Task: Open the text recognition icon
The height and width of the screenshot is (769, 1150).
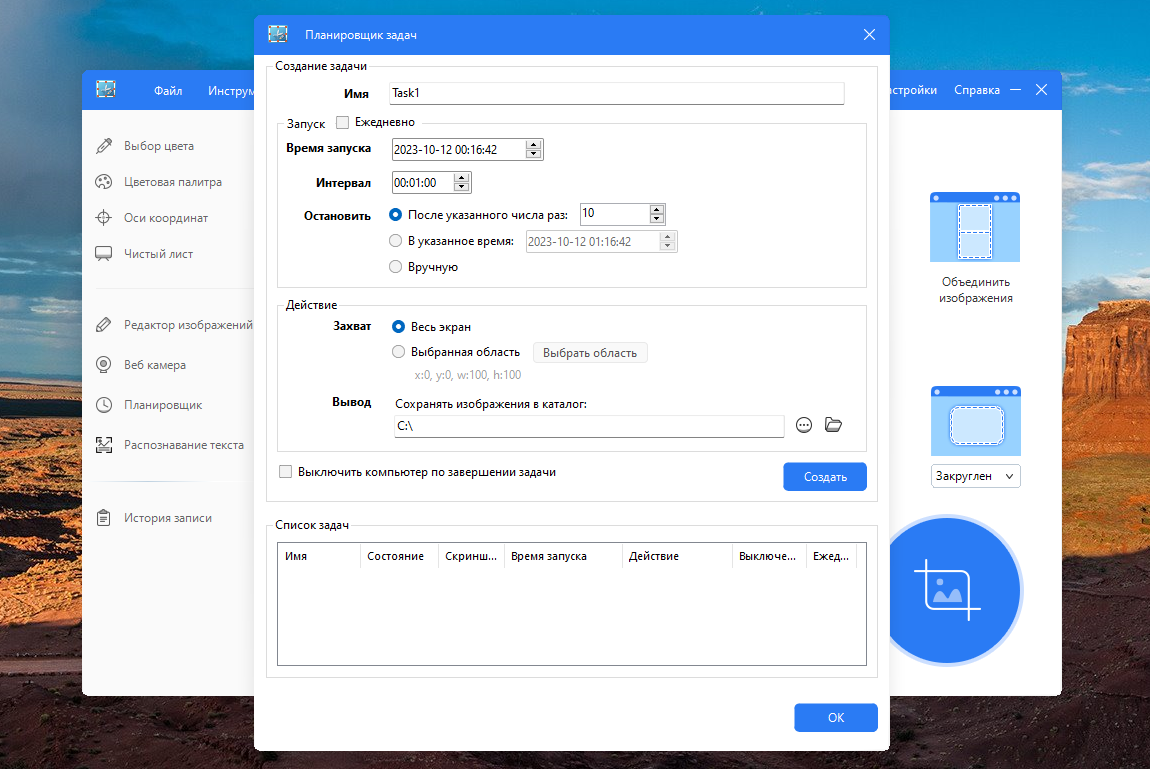Action: click(104, 445)
